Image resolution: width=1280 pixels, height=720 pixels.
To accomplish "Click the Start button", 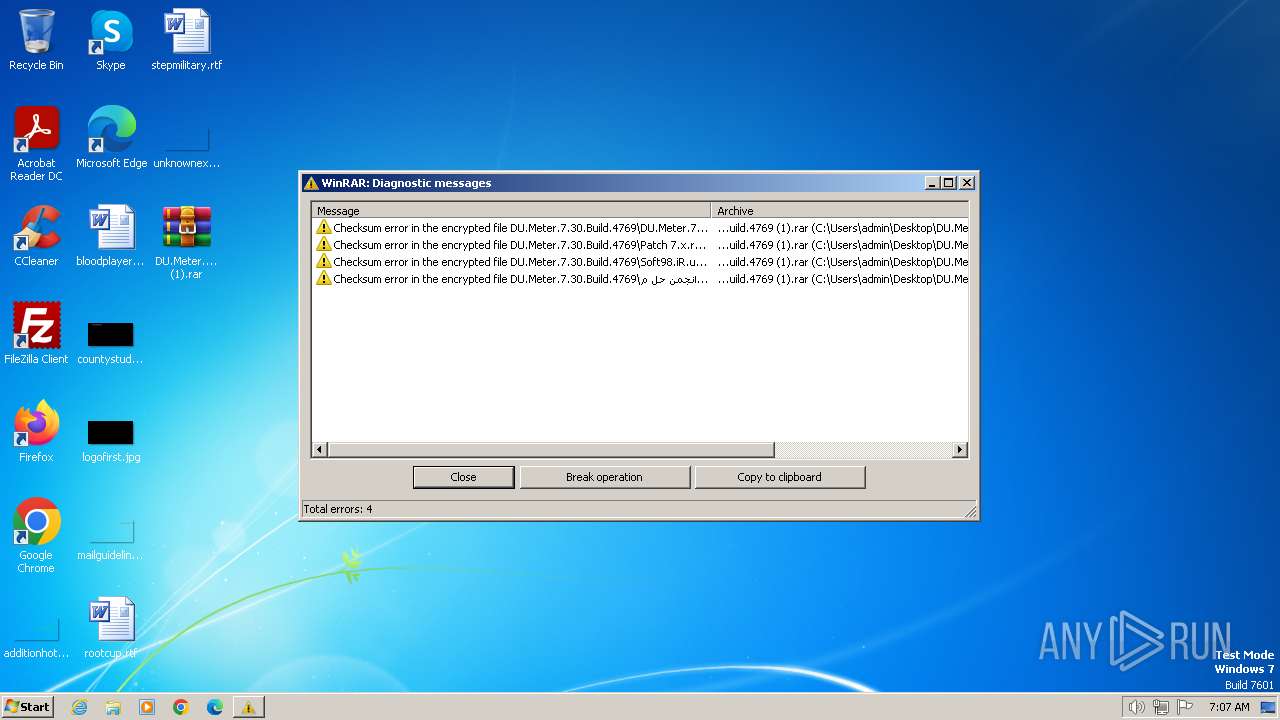I will coord(28,707).
